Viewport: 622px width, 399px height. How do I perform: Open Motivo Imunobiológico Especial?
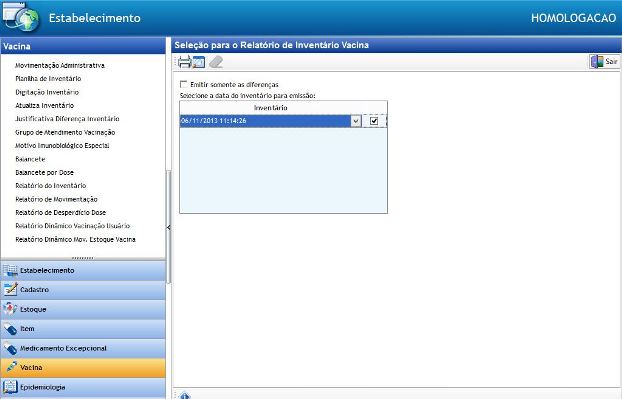[x=62, y=146]
